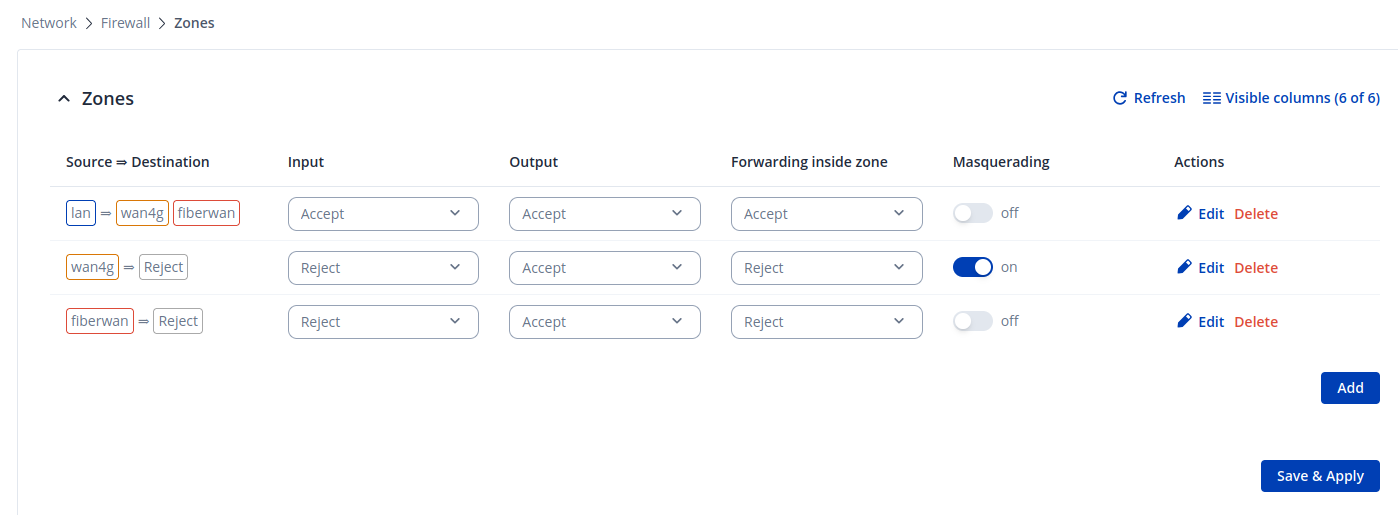The height and width of the screenshot is (515, 1398).
Task: Open the Input dropdown for fiberwan zone
Action: tap(382, 322)
